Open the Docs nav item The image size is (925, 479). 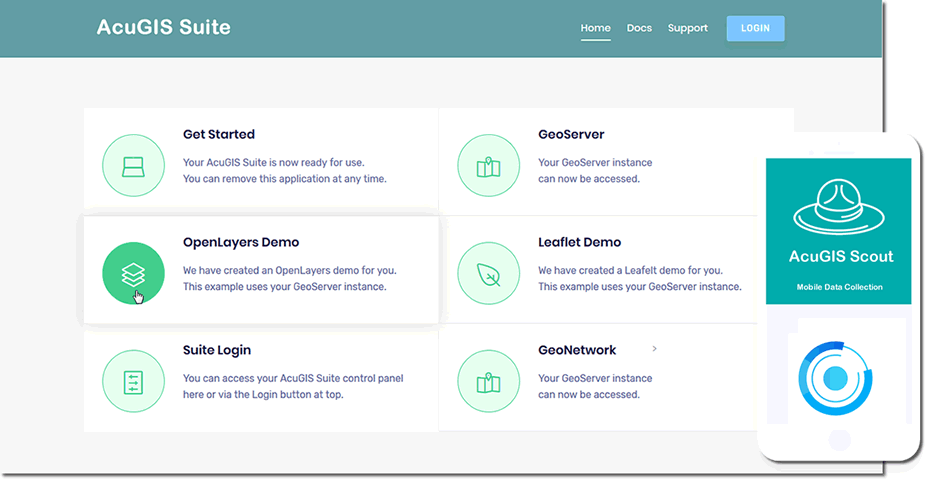[x=639, y=28]
